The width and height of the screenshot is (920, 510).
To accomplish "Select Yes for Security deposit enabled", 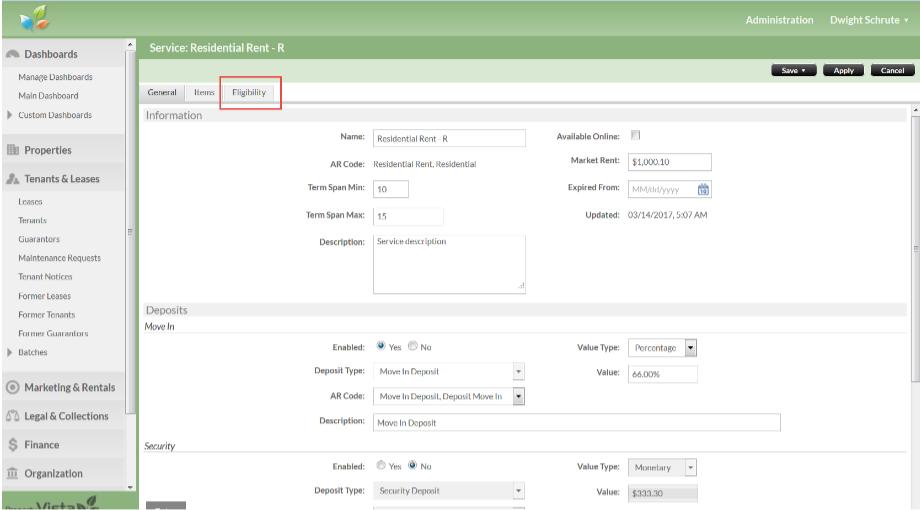I will (x=381, y=466).
